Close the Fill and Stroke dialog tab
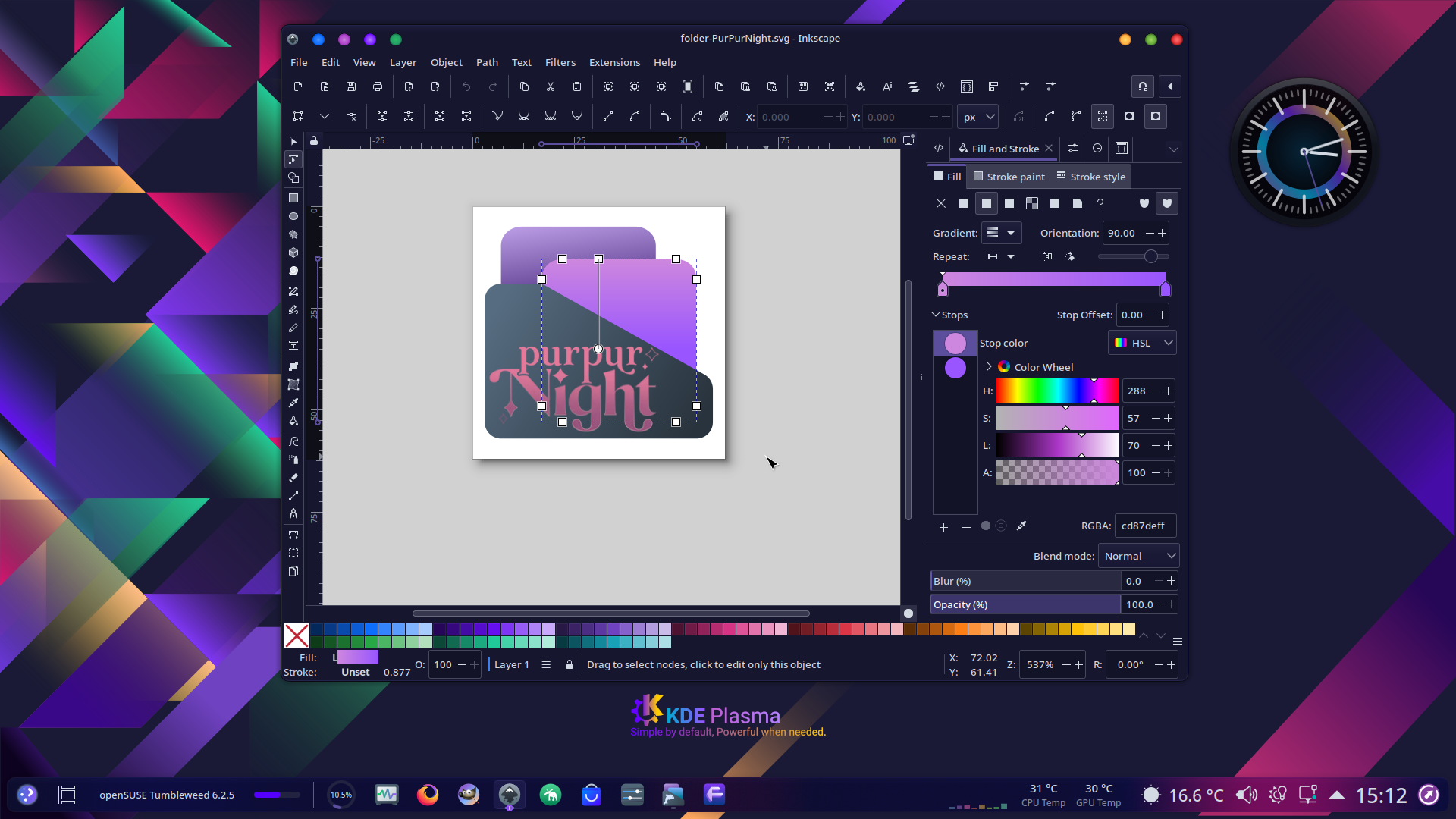This screenshot has height=819, width=1456. tap(1049, 148)
